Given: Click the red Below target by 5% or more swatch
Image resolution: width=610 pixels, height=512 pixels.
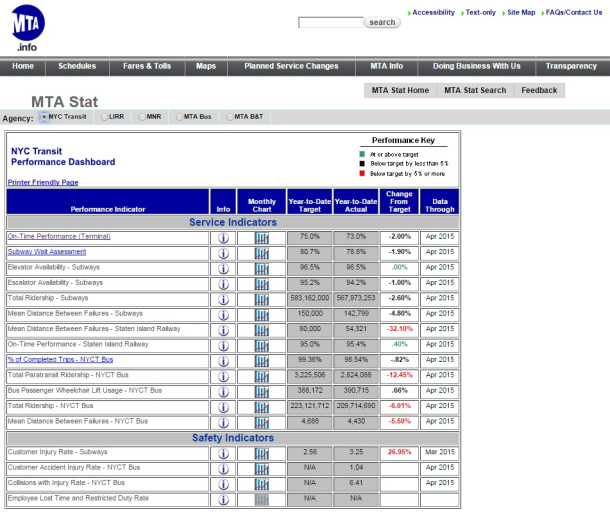Looking at the screenshot, I should [362, 174].
